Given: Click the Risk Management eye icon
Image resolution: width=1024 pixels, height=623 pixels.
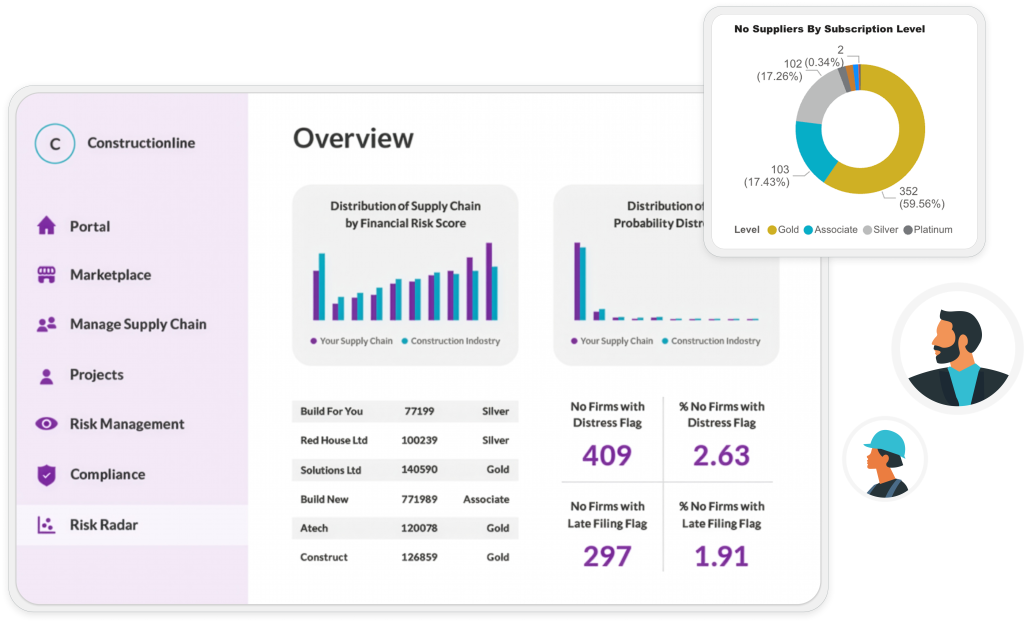Looking at the screenshot, I should click(46, 424).
